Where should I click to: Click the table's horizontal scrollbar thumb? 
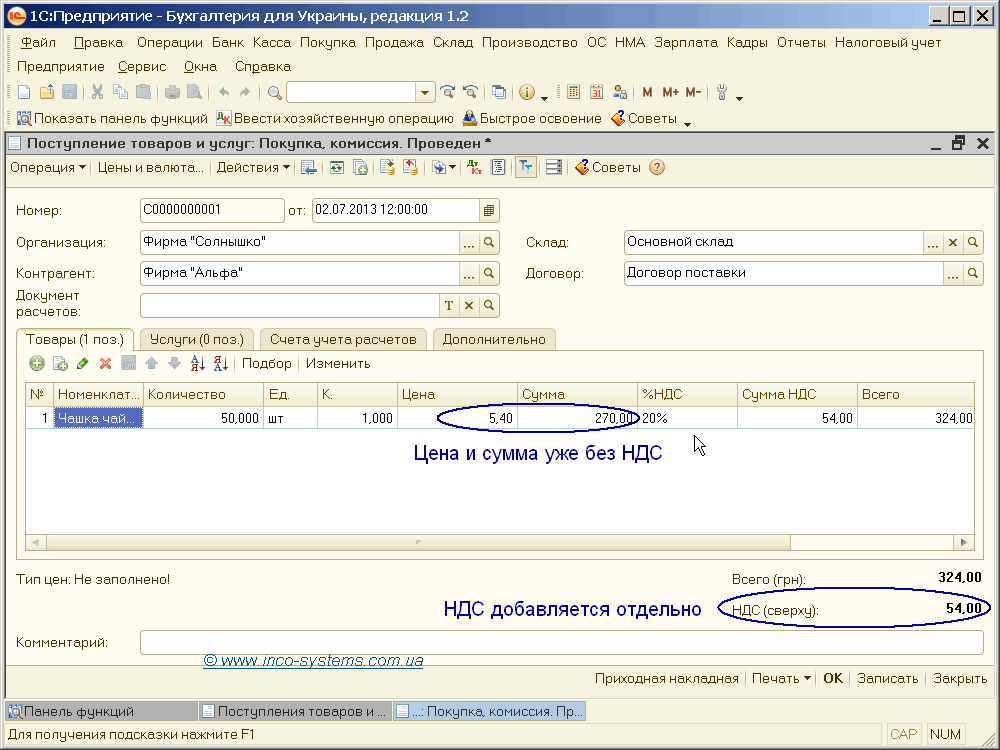[x=418, y=542]
